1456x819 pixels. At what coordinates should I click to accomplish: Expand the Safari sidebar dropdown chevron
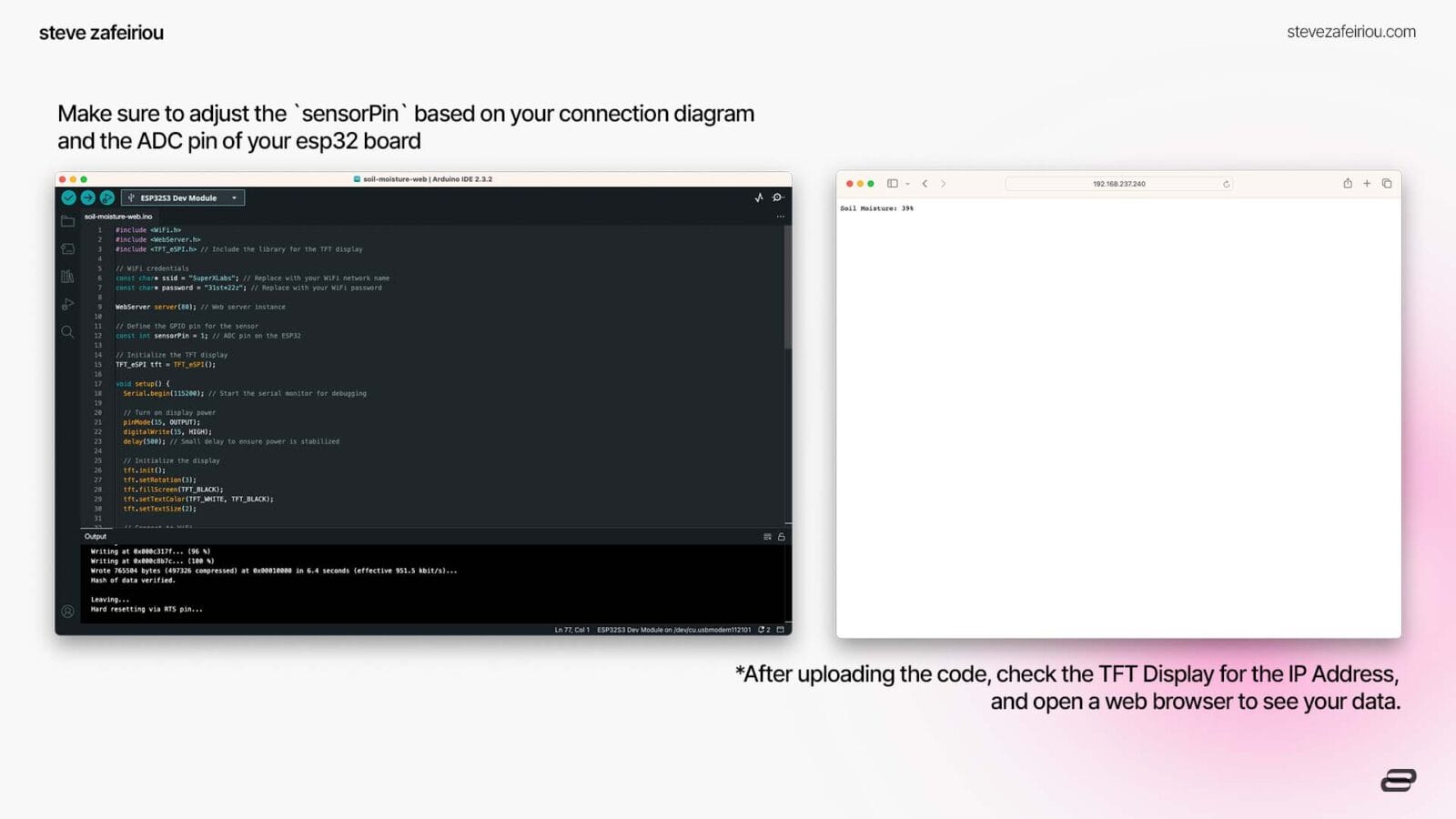(x=907, y=184)
